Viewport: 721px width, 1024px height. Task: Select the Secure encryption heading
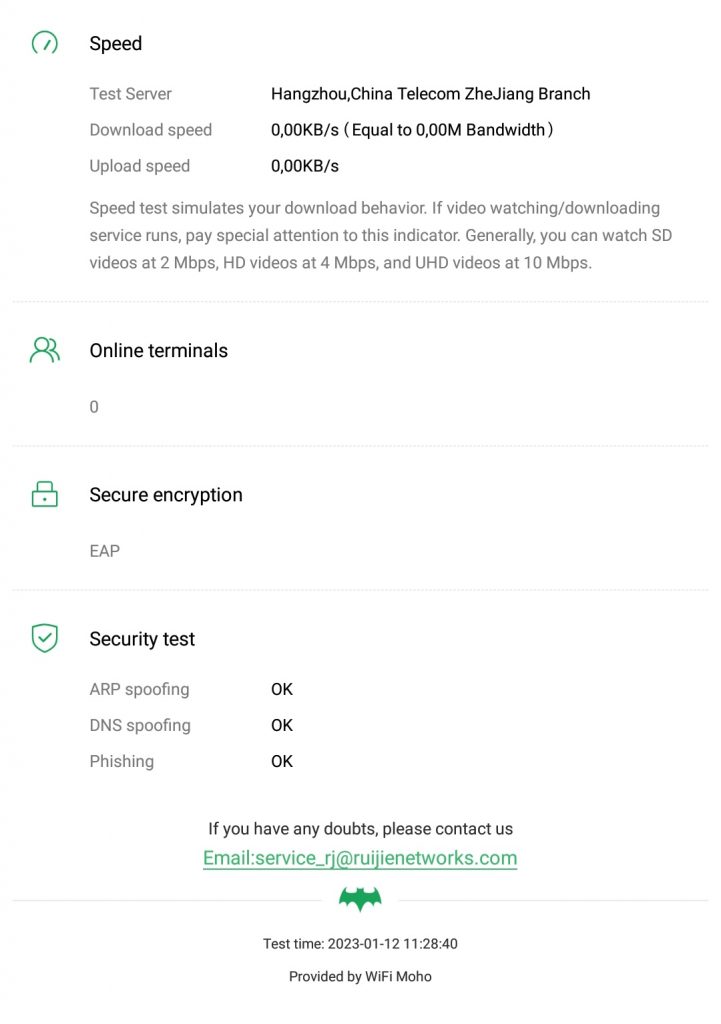(166, 495)
